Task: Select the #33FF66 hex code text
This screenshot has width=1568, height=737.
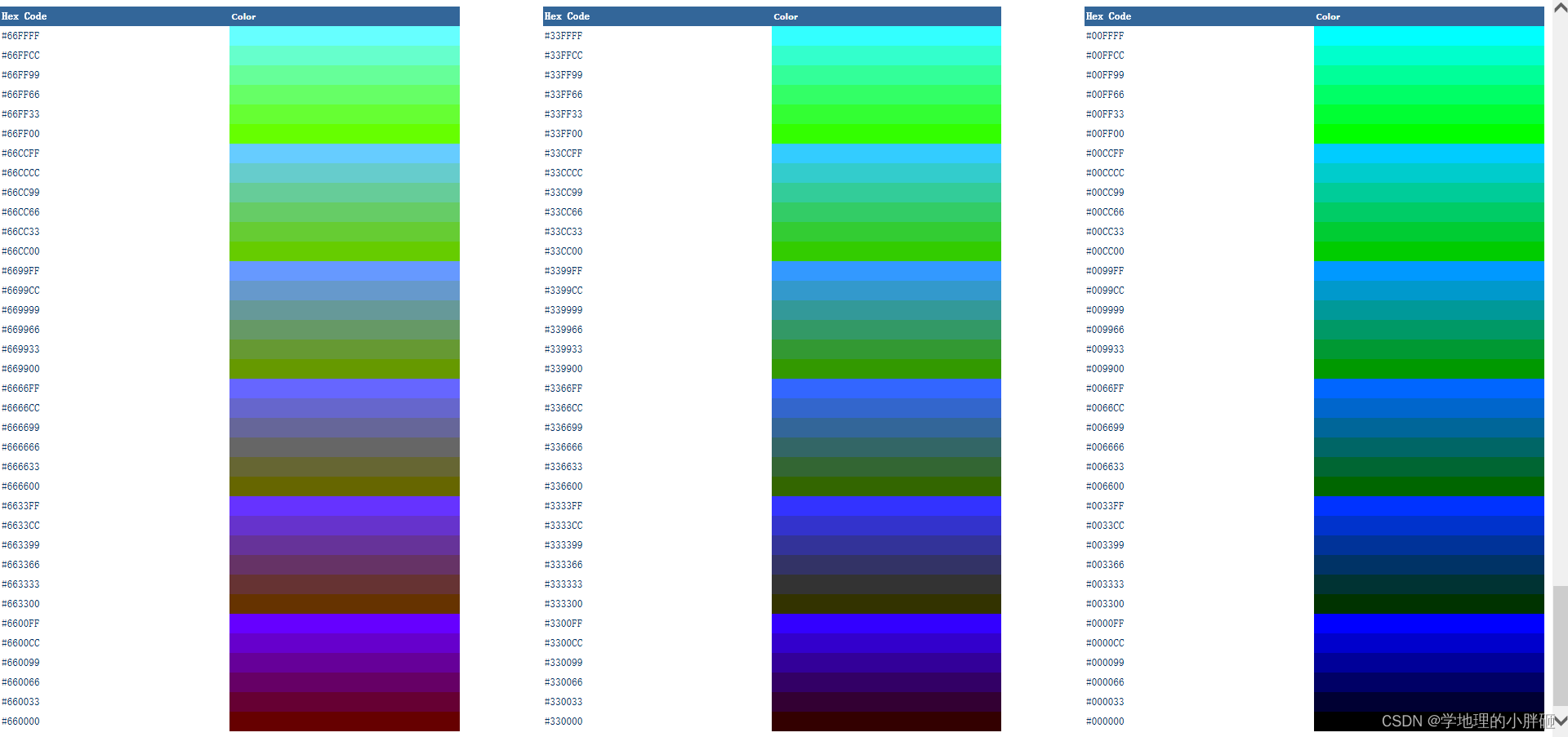Action: (563, 95)
